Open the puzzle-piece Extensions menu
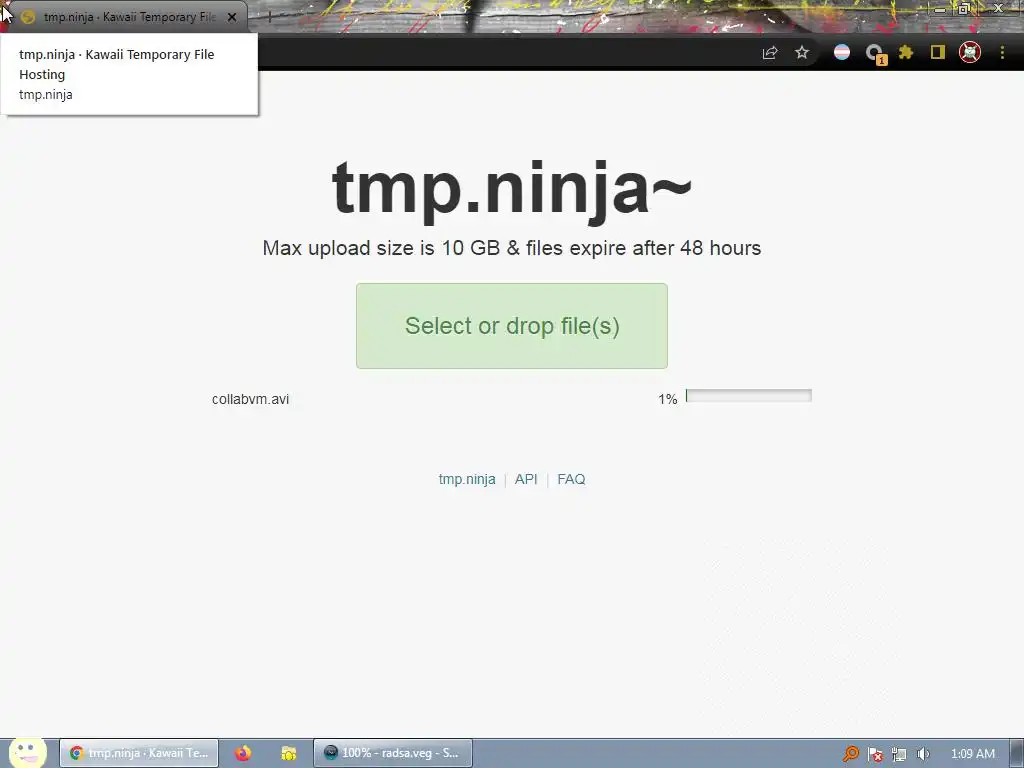Screen dimensions: 1024x768 click(x=906, y=52)
